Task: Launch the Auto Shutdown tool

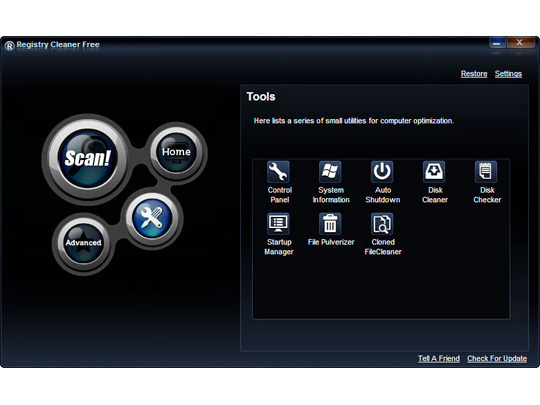Action: coord(382,183)
